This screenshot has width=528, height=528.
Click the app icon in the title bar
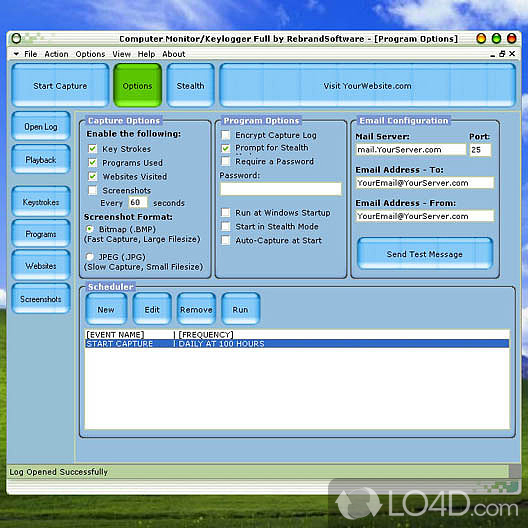[x=16, y=38]
